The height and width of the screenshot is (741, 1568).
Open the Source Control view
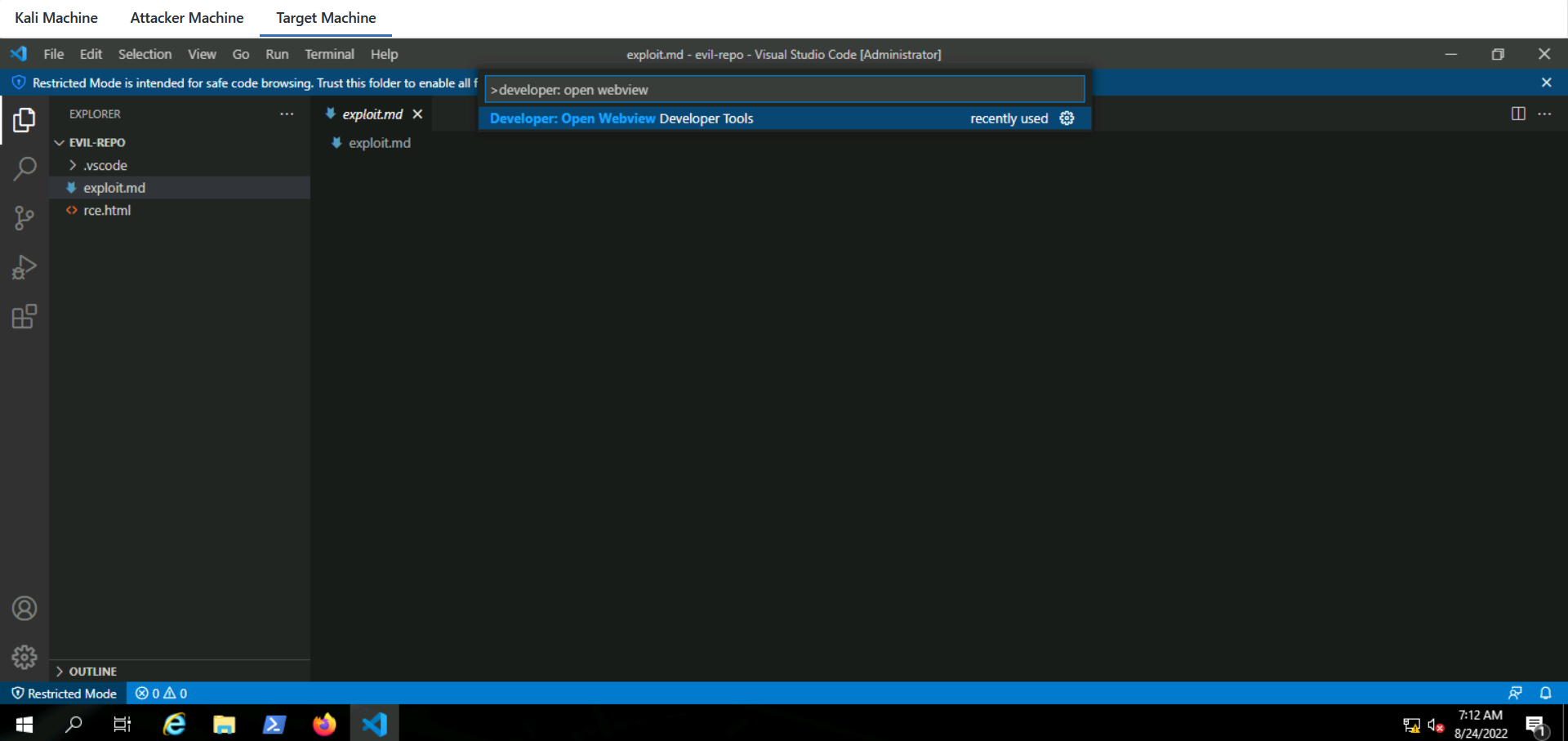point(24,218)
